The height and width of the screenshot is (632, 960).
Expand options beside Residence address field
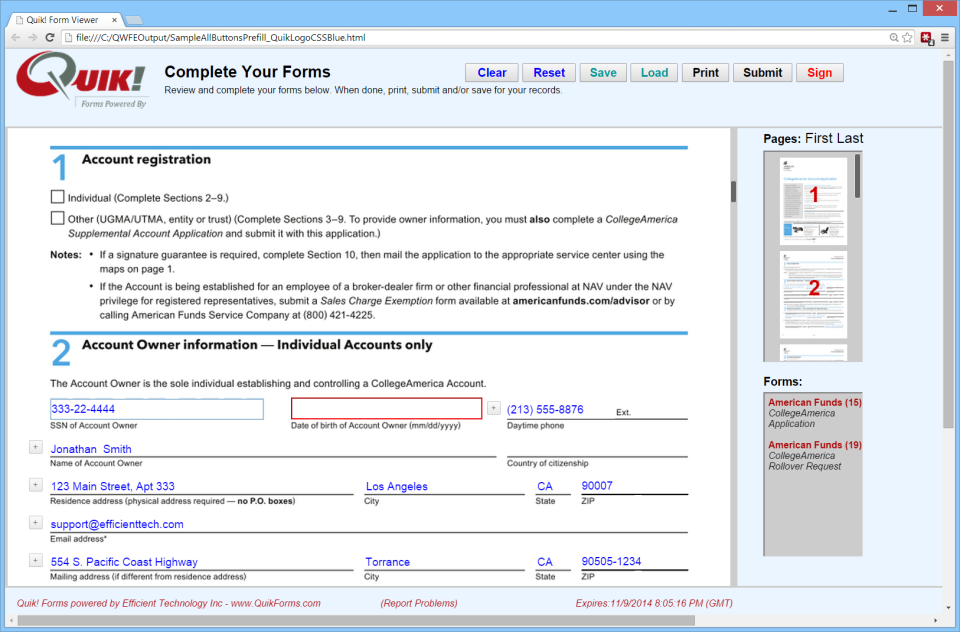(x=35, y=484)
